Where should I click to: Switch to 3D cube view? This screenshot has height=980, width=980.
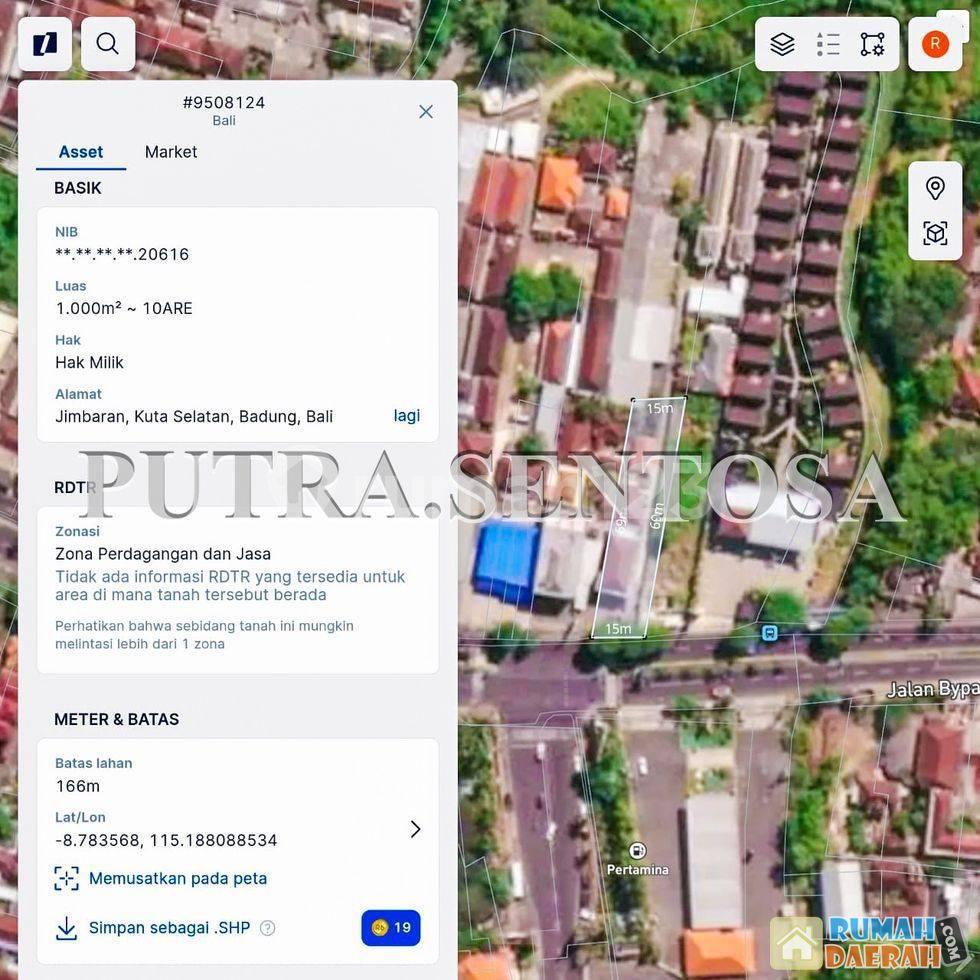(935, 234)
